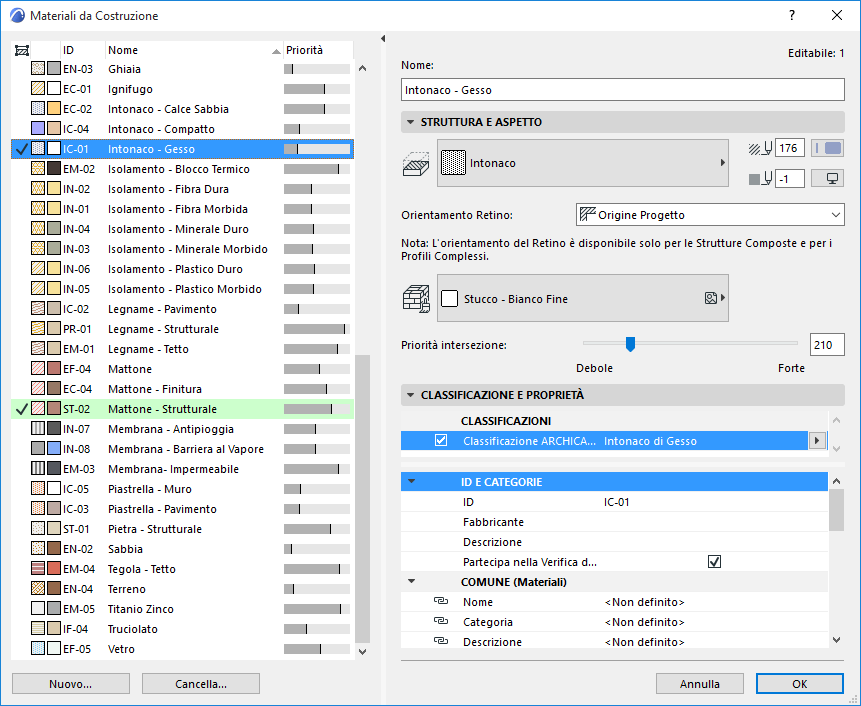The image size is (861, 706).
Task: Toggle the Classificazione ARCHICAD checkbox
Action: click(x=440, y=440)
